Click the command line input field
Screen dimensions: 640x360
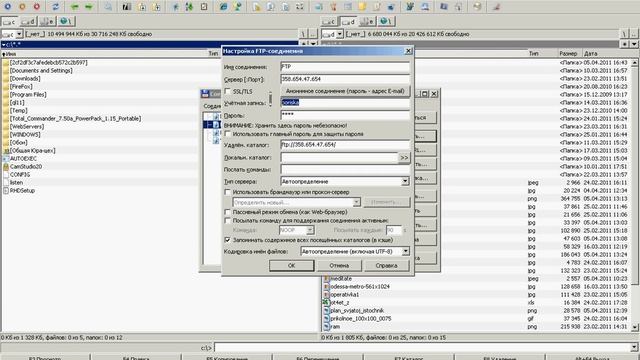[422, 348]
